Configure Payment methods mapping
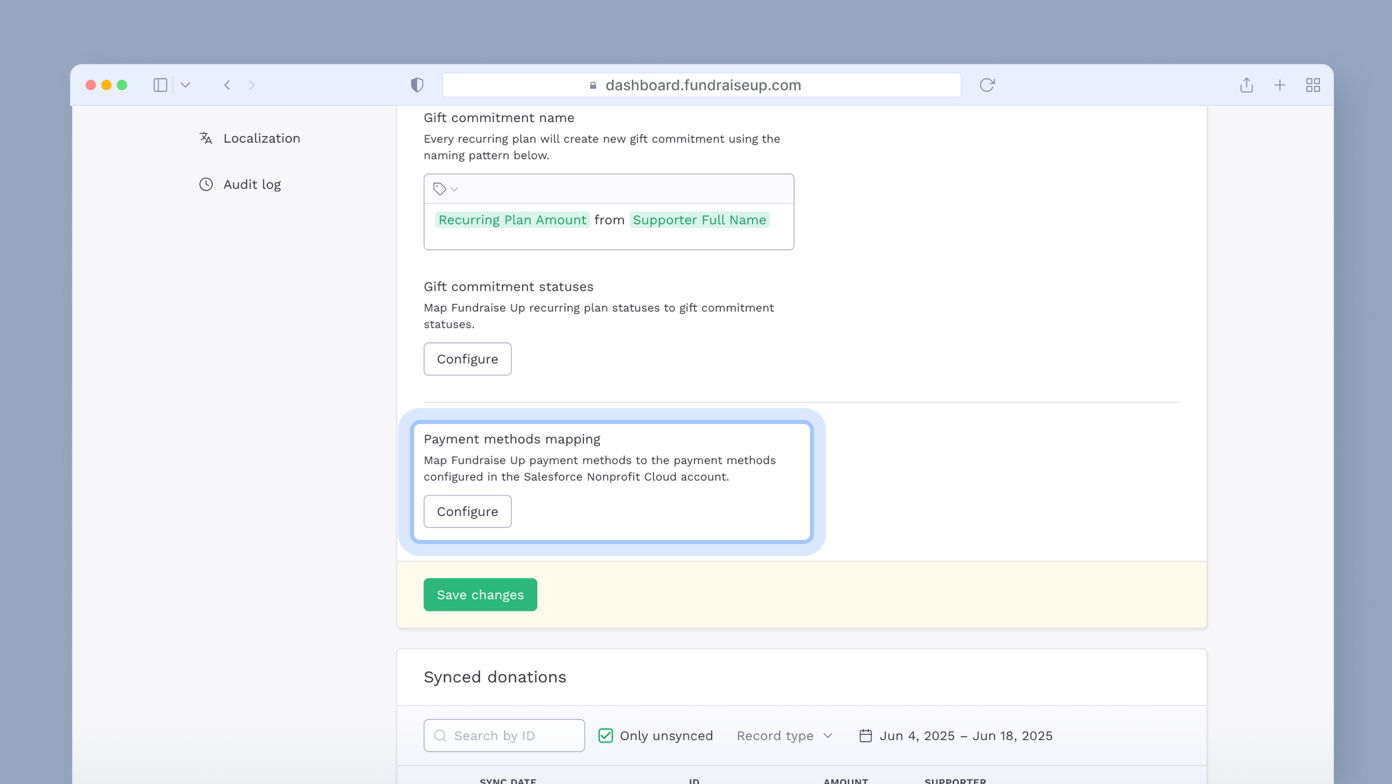Screen dimensions: 1392x784 (467, 511)
